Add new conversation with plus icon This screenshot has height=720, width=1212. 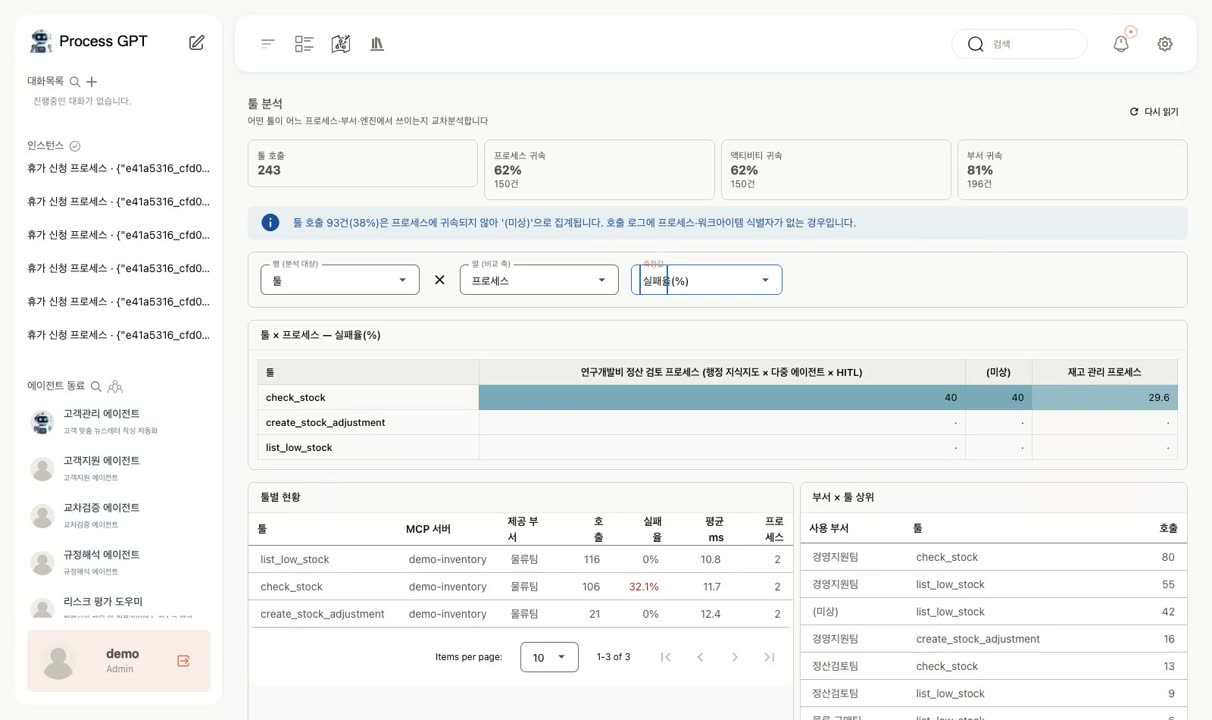pos(91,81)
